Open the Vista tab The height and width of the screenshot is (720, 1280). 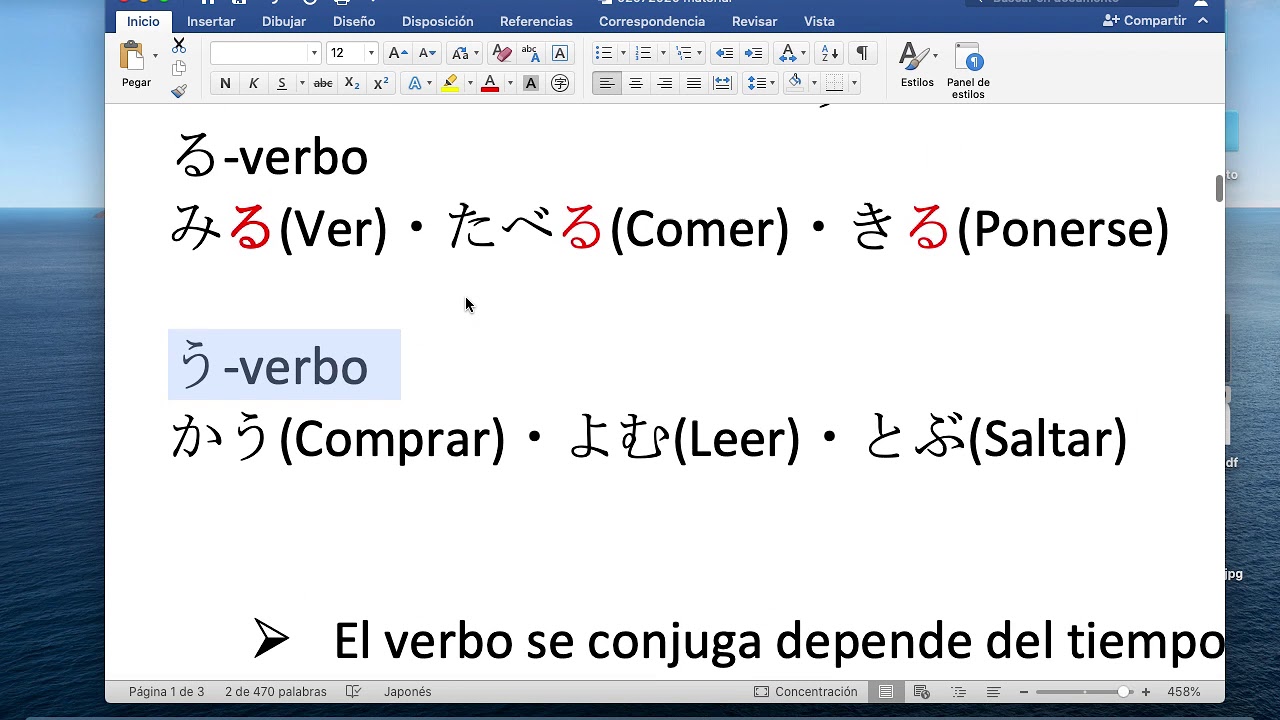tap(819, 21)
